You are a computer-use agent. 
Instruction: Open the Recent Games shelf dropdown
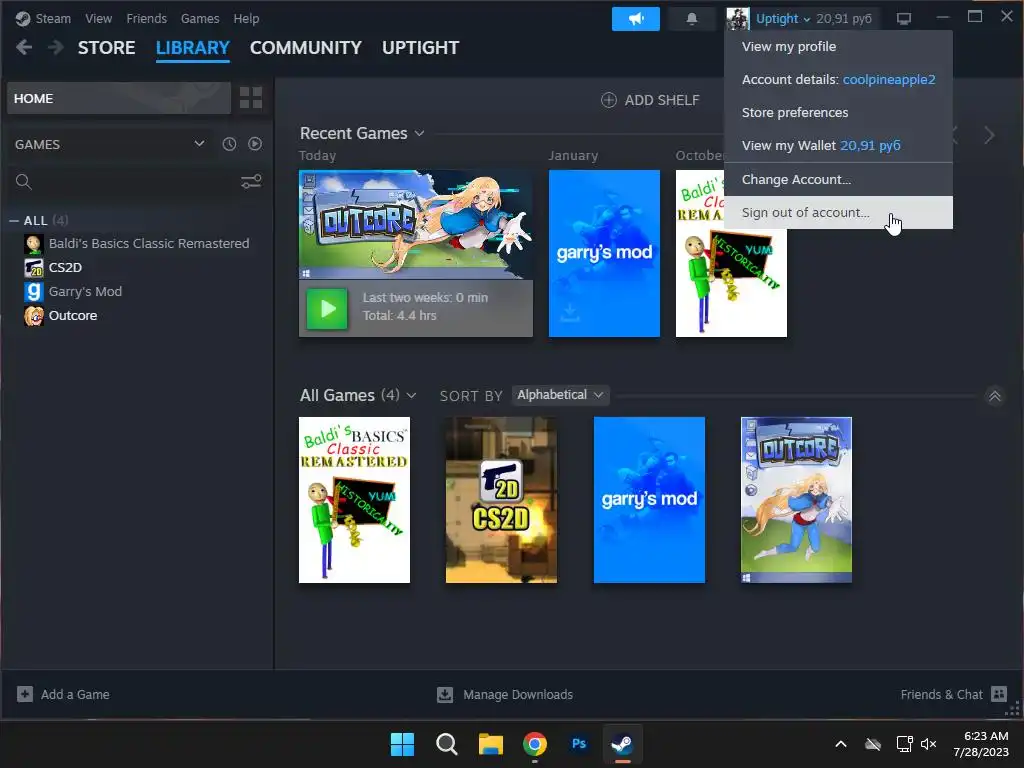pyautogui.click(x=419, y=134)
